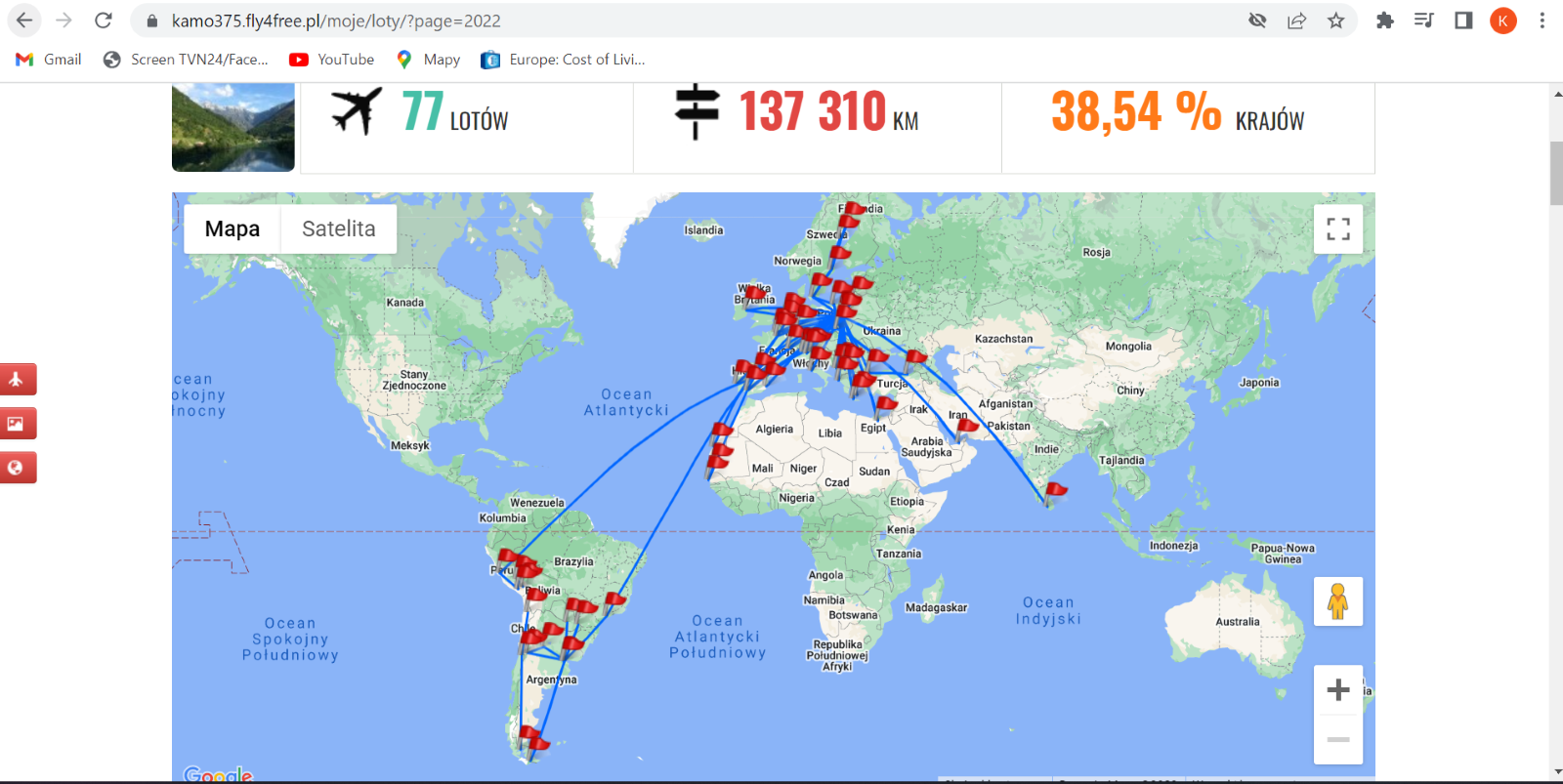Toggle the browser side panel

tap(1463, 21)
